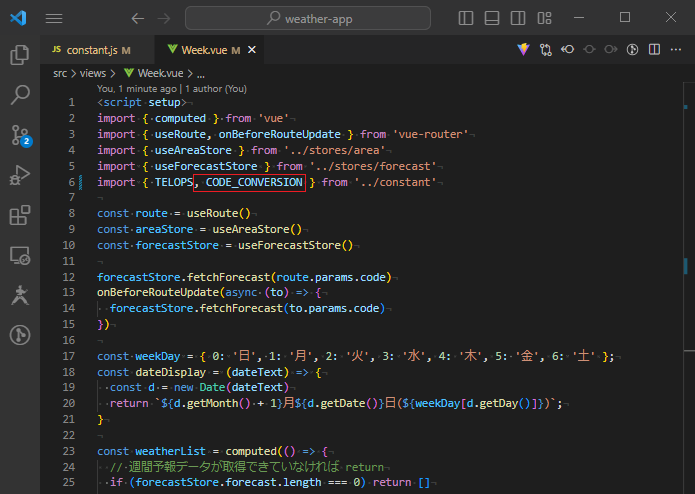Click the breadcrumb ellipsis symbol
This screenshot has height=494, width=695.
[200, 74]
